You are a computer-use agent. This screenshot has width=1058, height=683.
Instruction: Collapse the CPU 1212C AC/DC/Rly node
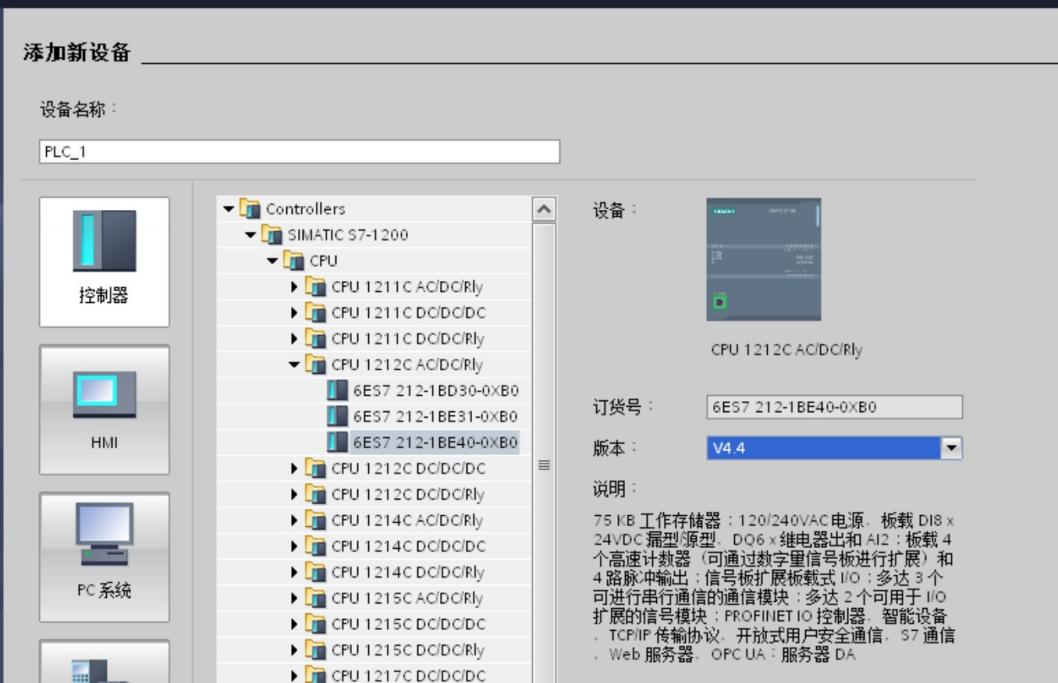click(294, 364)
